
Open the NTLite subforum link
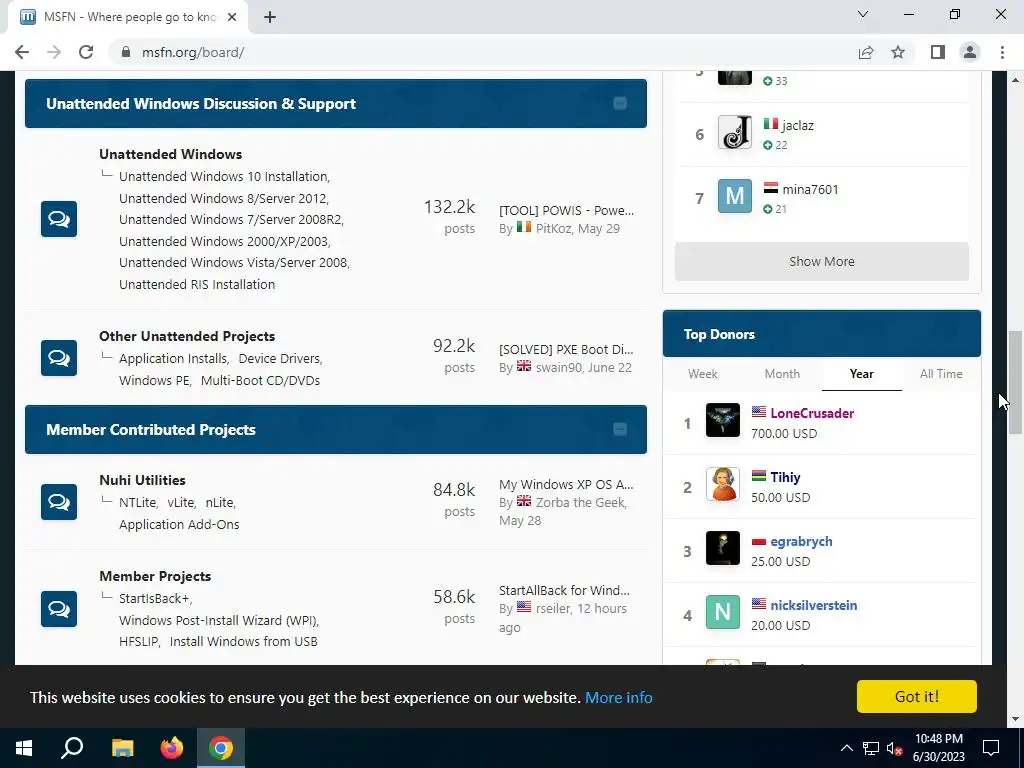click(x=137, y=502)
